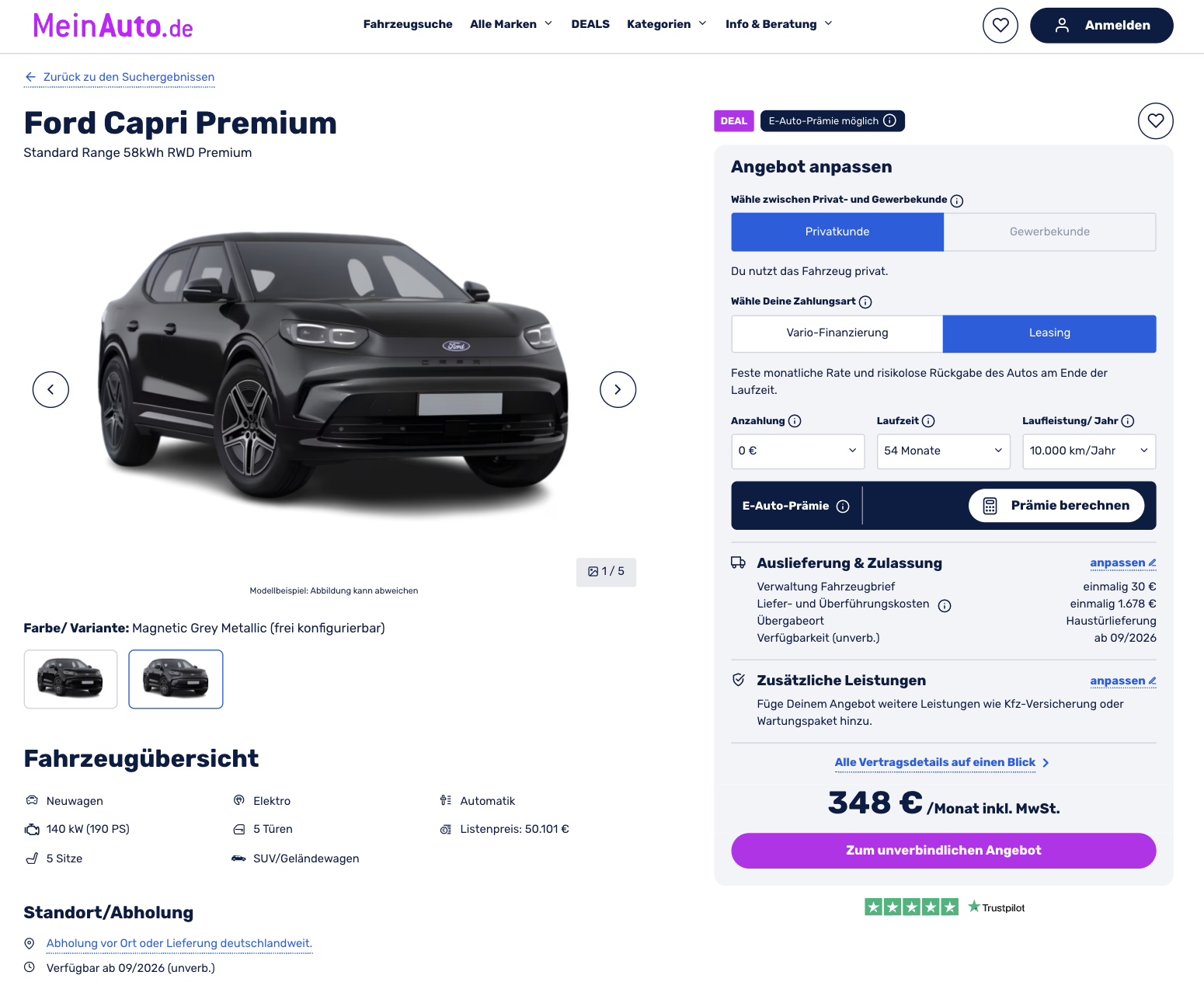Open the wishlist heart in the header

tap(1000, 26)
